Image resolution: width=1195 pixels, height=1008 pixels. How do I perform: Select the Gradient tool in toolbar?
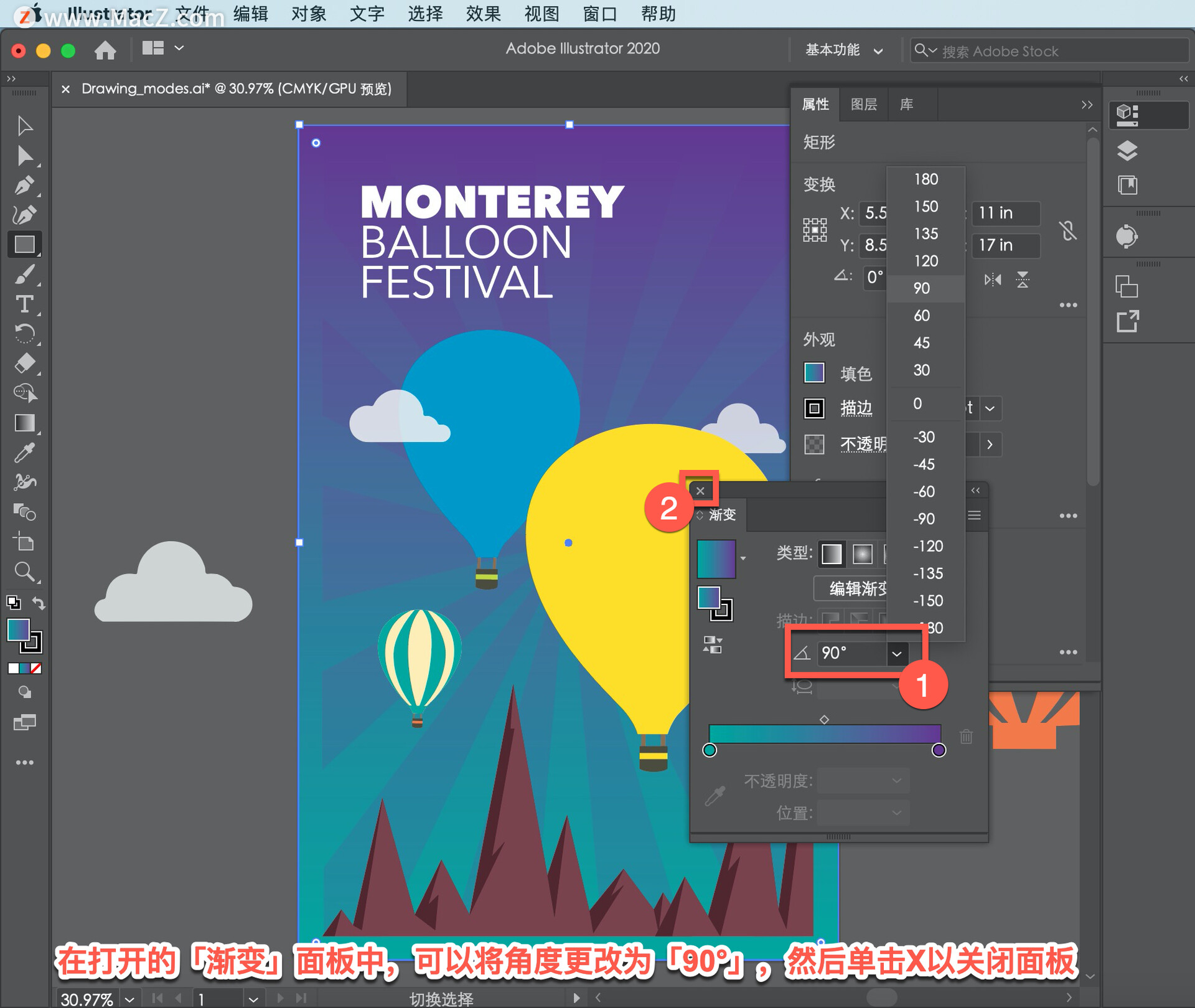[24, 423]
